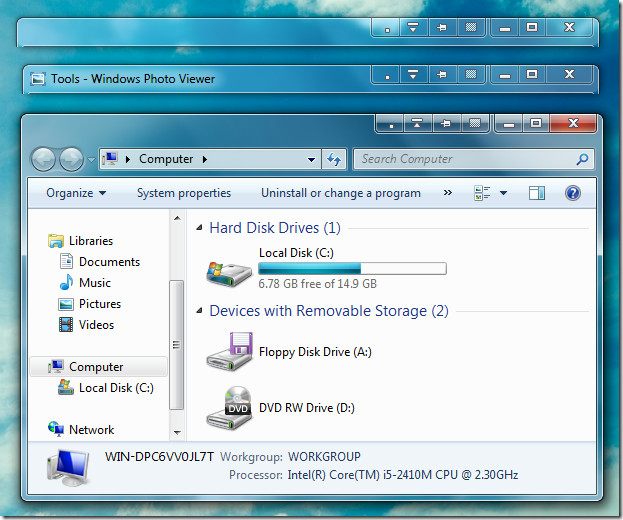Show more toolbar commands via » chevron
The height and width of the screenshot is (520, 623).
click(x=448, y=193)
